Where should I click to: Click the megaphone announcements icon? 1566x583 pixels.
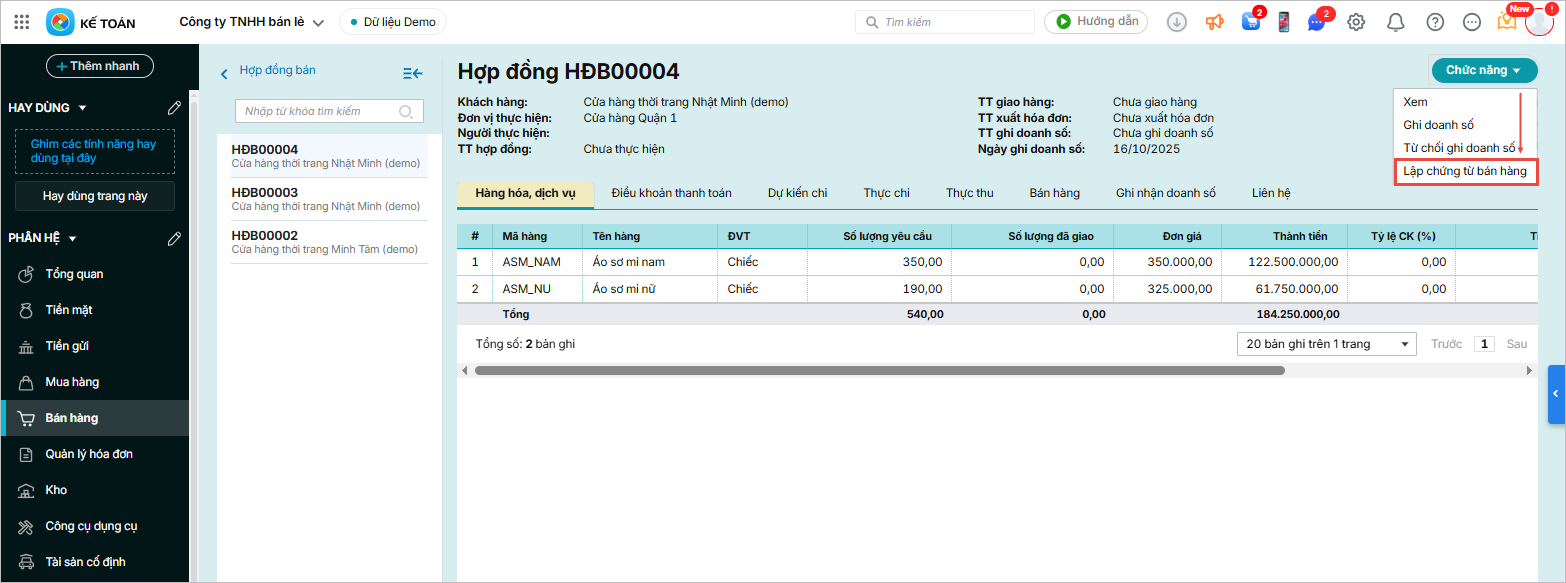coord(1214,22)
